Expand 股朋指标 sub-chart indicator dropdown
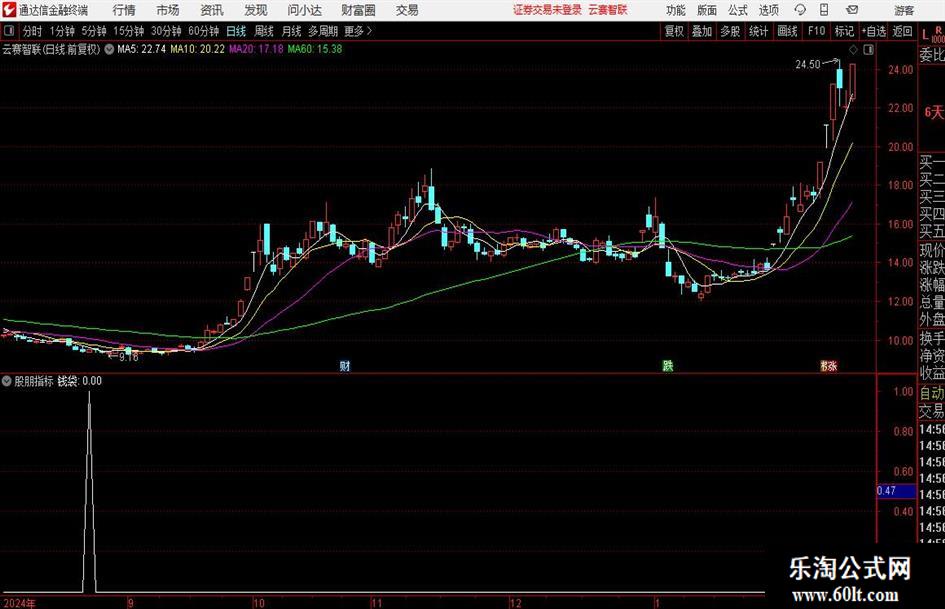 tap(7, 380)
